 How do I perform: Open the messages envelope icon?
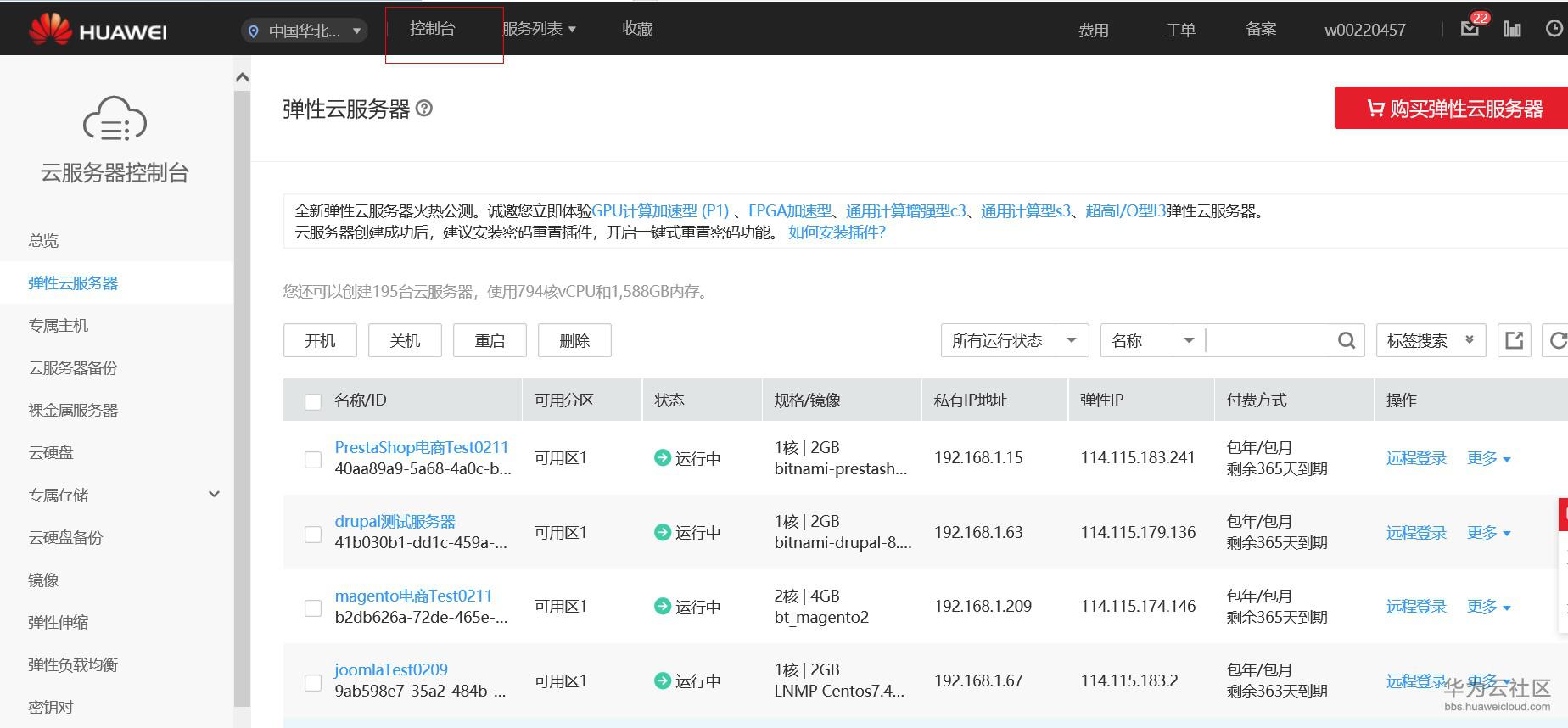1470,29
